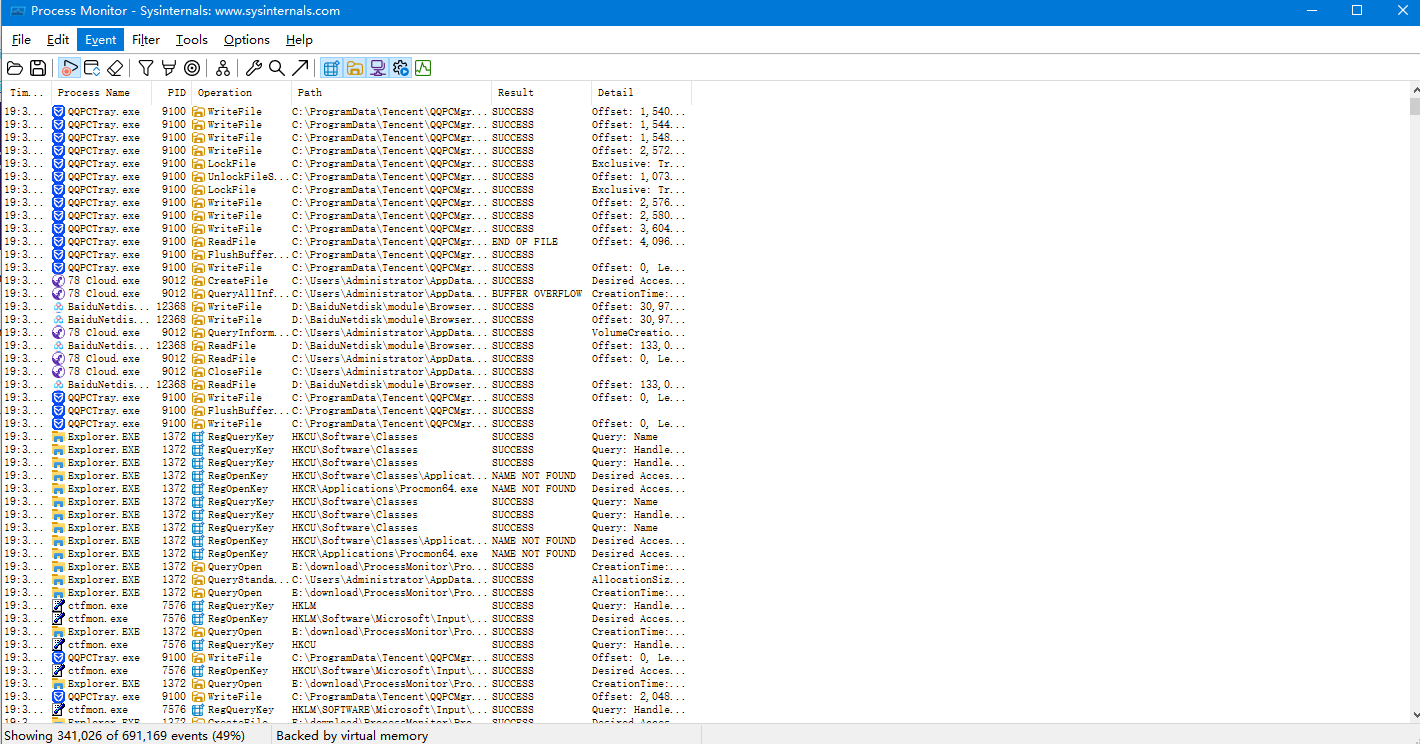Clear the display with the eraser icon

click(x=115, y=68)
